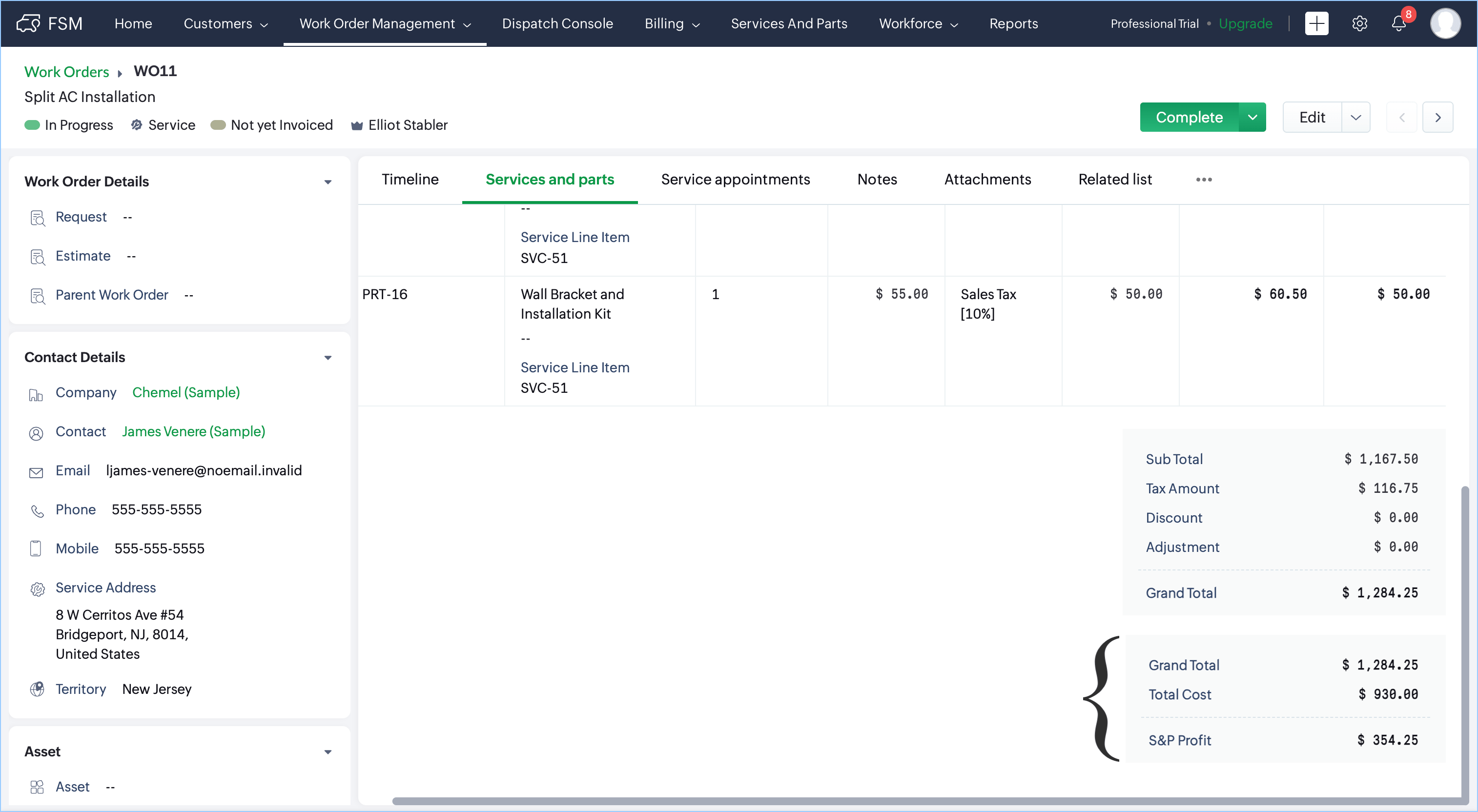
Task: Collapse Work Order Details section
Action: click(328, 183)
